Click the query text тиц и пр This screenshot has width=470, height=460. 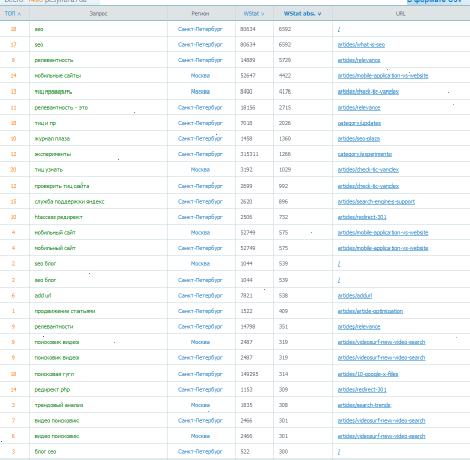pos(45,123)
